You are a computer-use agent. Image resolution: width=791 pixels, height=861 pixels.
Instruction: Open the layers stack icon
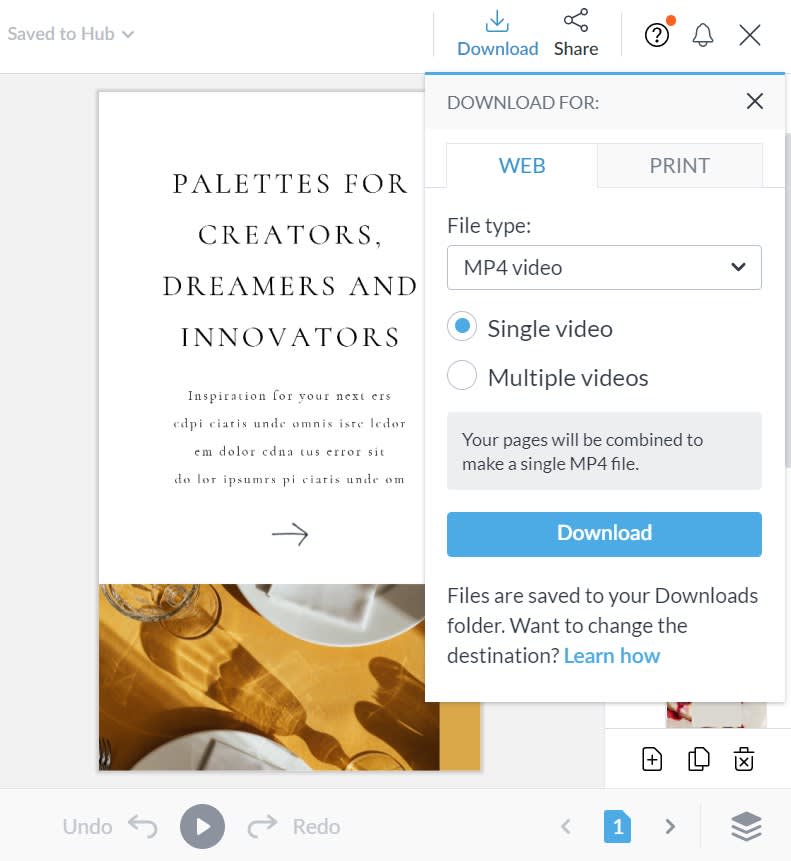(x=747, y=826)
